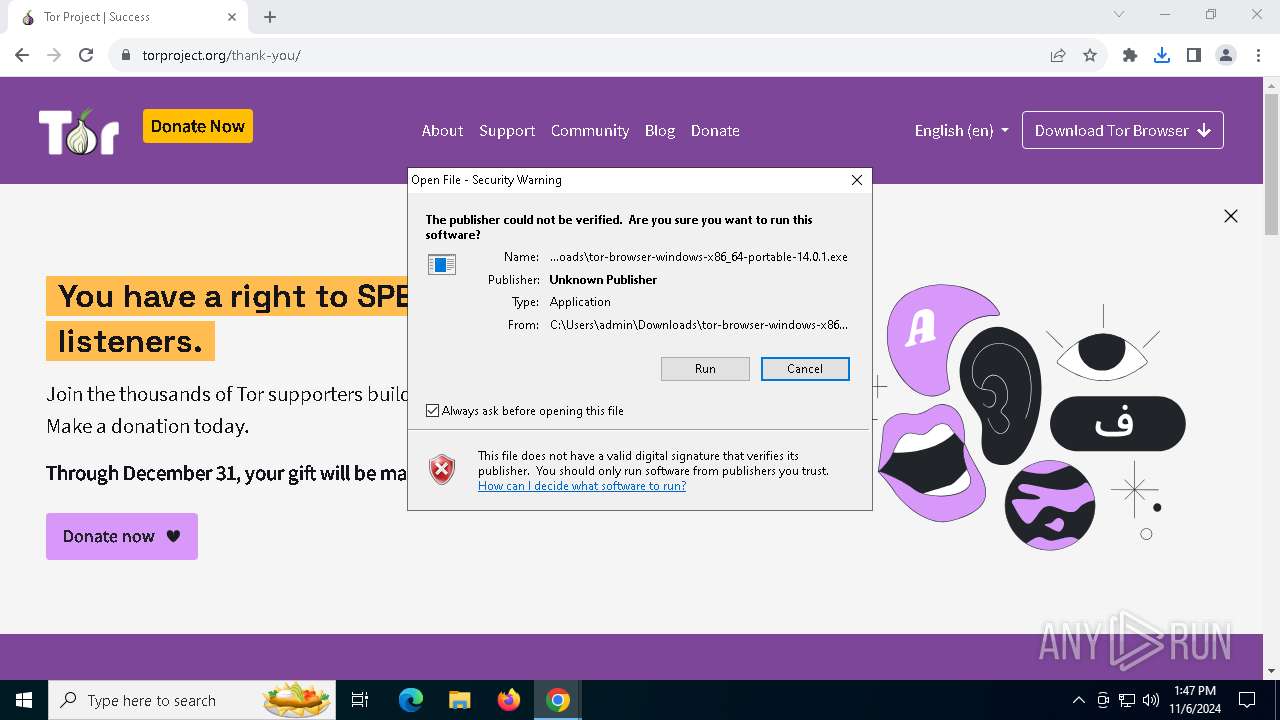Click the application file icon in dialog
The width and height of the screenshot is (1280, 720).
click(x=442, y=264)
